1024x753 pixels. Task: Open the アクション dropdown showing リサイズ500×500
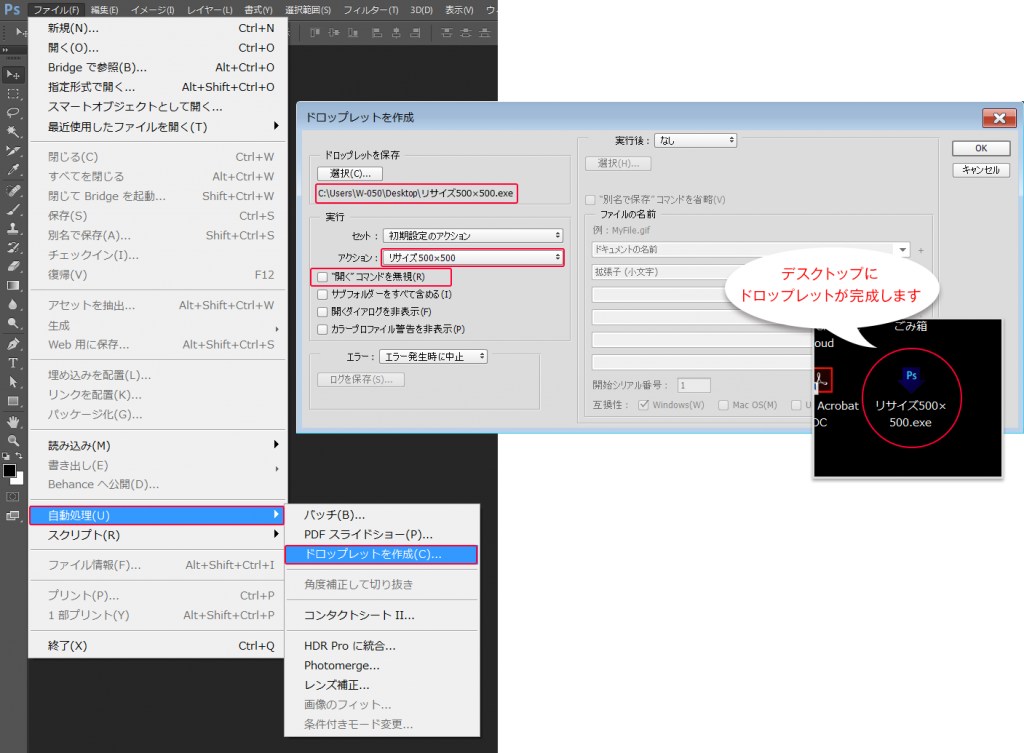click(473, 257)
